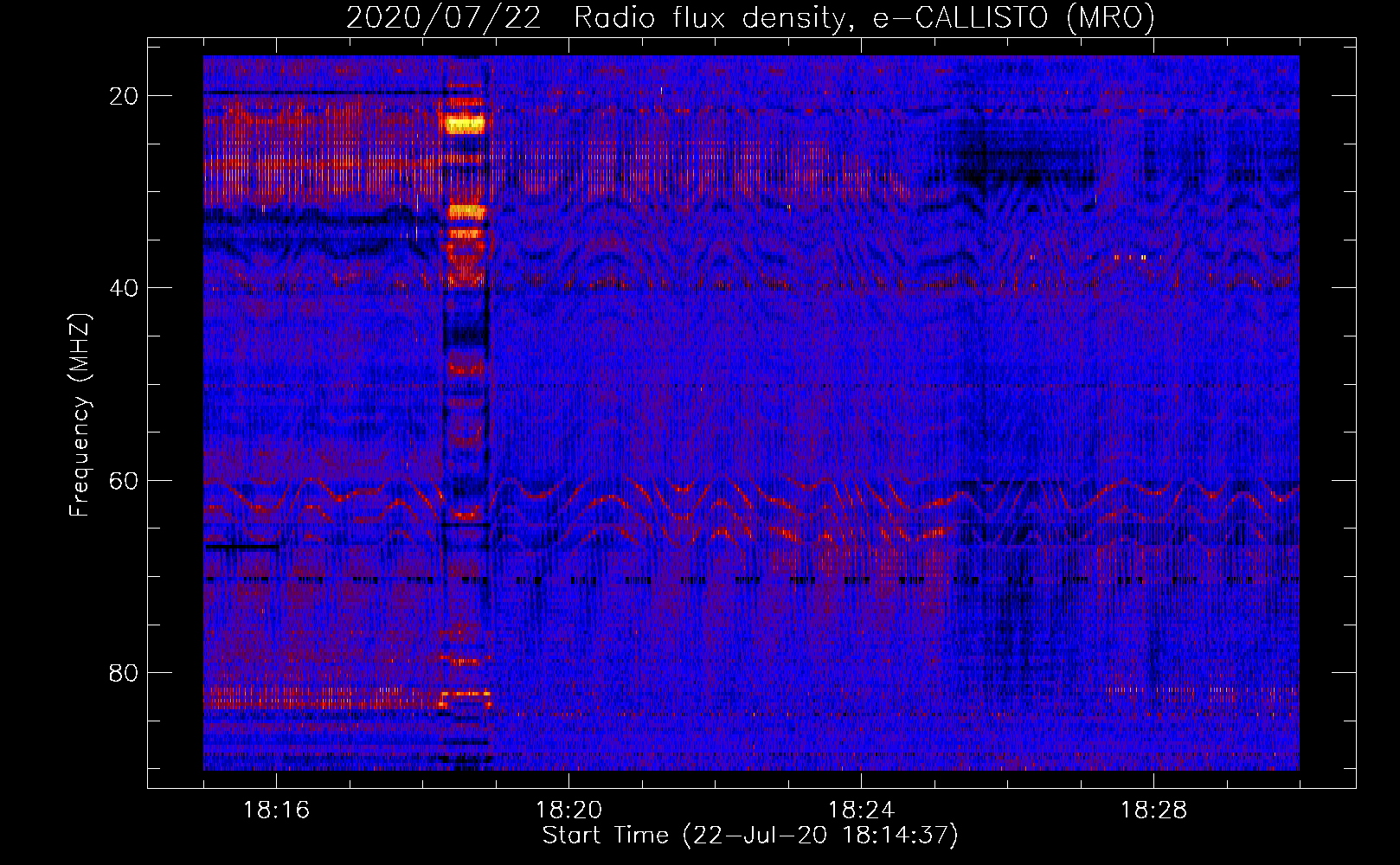Click the 18:20 time tick label
Image resolution: width=1400 pixels, height=865 pixels.
568,811
